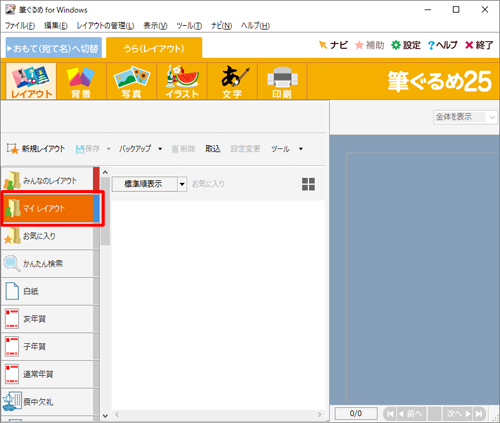The image size is (500, 423).
Task: Click the 取込 import button
Action: tap(213, 149)
